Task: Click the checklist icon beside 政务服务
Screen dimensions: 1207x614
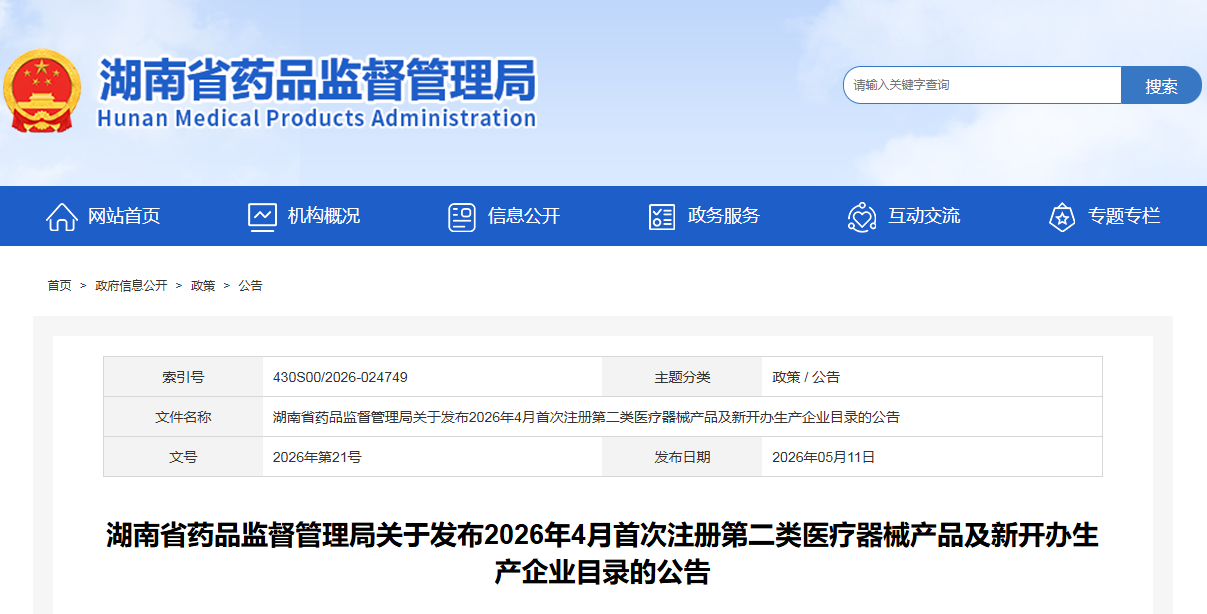Action: click(662, 216)
